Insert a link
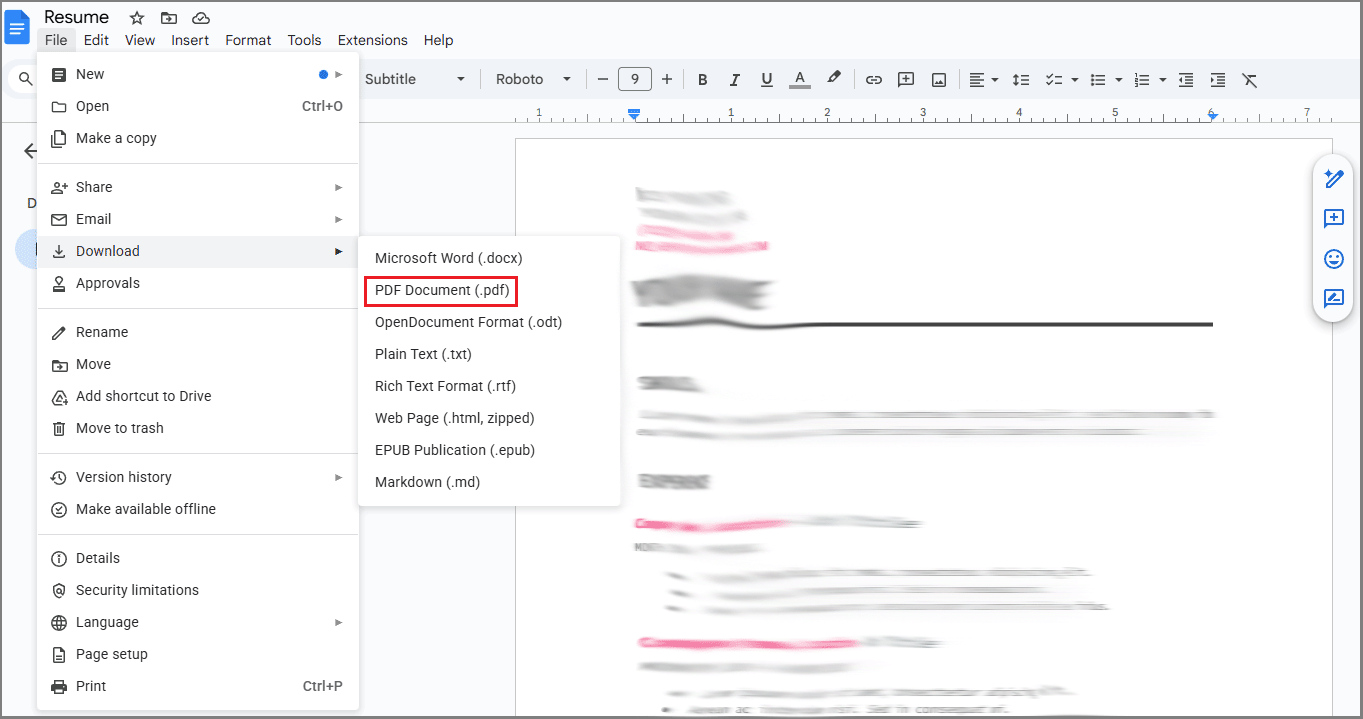The height and width of the screenshot is (719, 1363). point(873,79)
